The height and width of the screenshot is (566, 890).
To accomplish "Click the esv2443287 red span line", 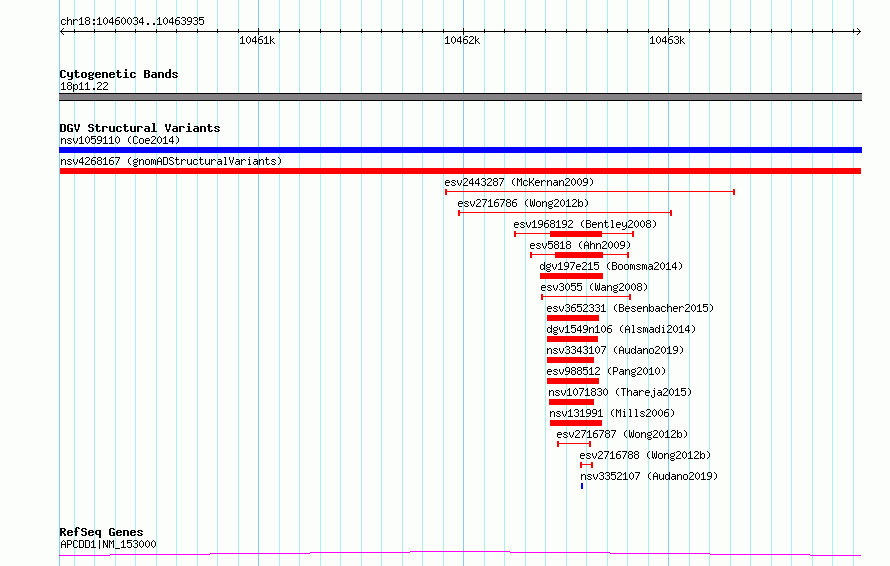I will pyautogui.click(x=590, y=192).
